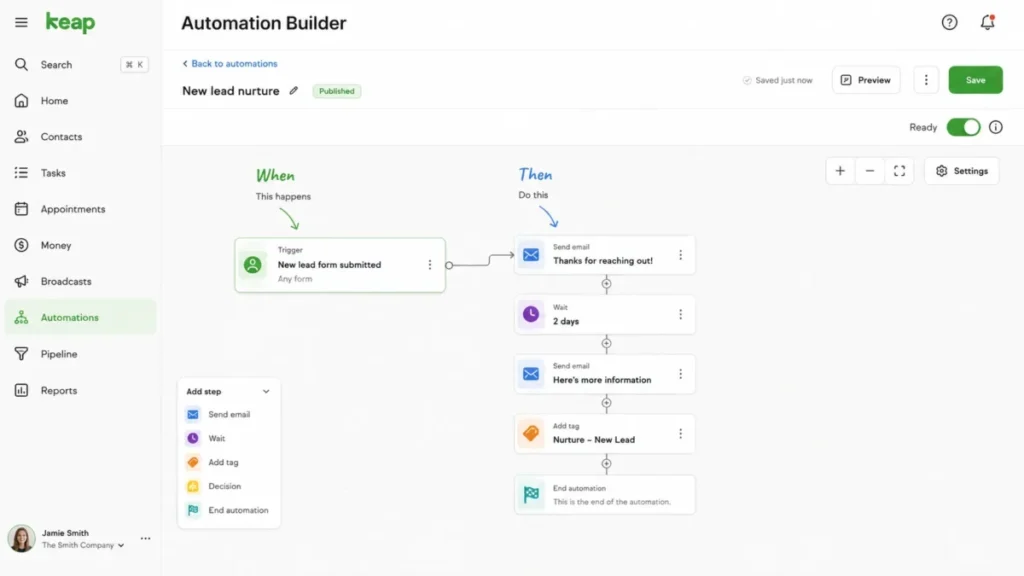Add a Decision step from panel
This screenshot has height=576, width=1024.
click(x=229, y=487)
